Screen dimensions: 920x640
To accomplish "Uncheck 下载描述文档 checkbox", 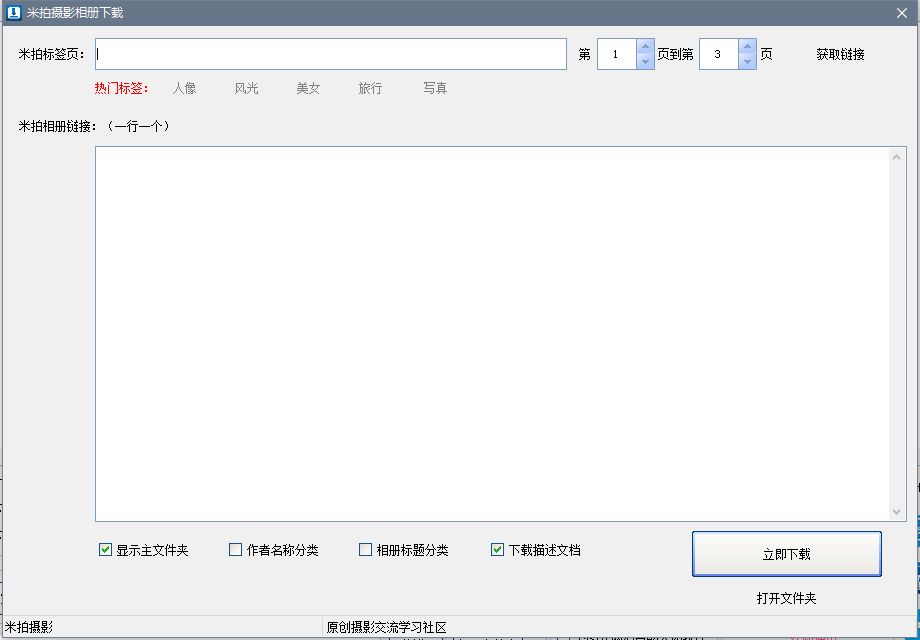I will click(497, 550).
